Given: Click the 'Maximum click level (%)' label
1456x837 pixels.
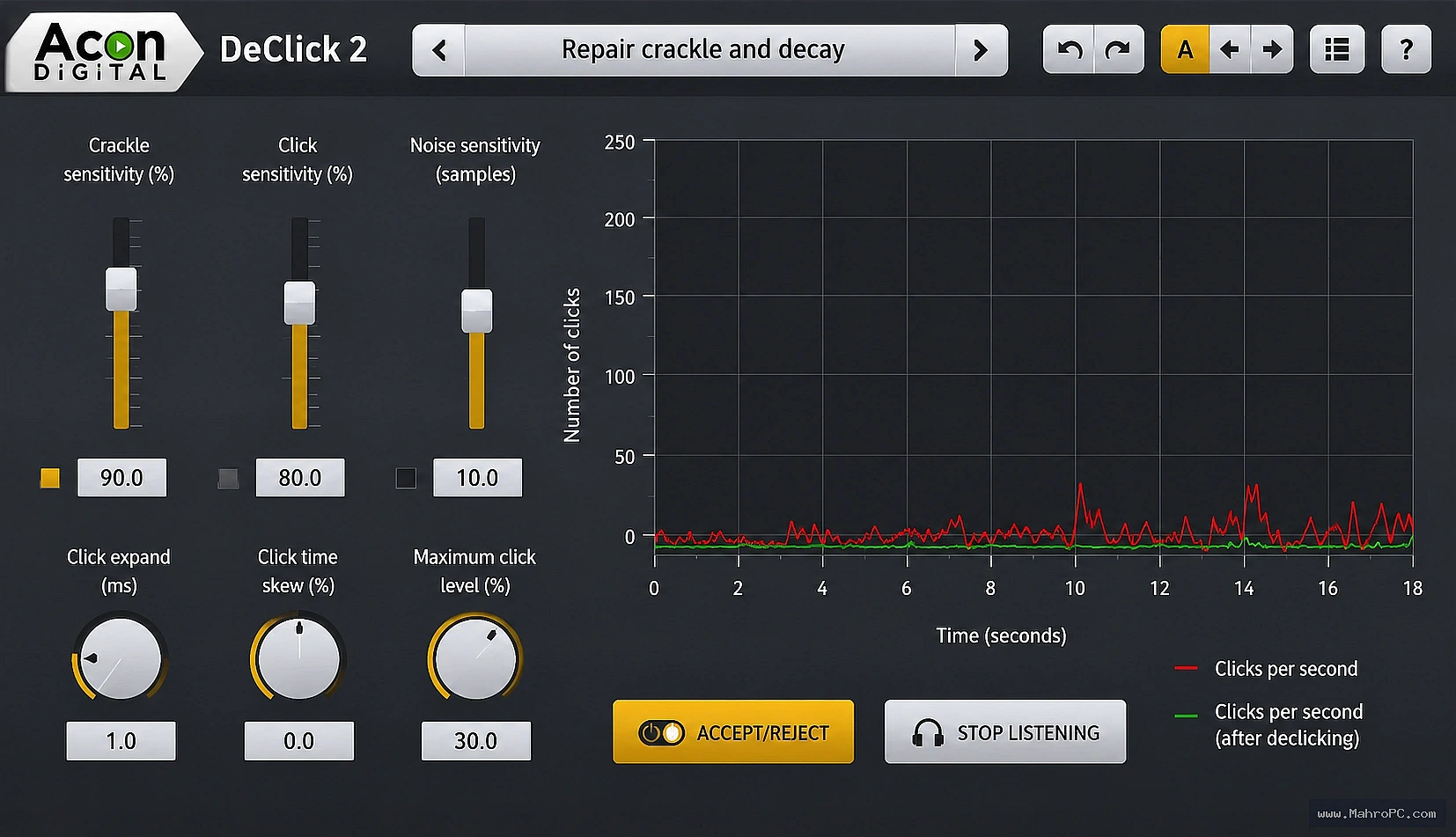Looking at the screenshot, I should [474, 571].
